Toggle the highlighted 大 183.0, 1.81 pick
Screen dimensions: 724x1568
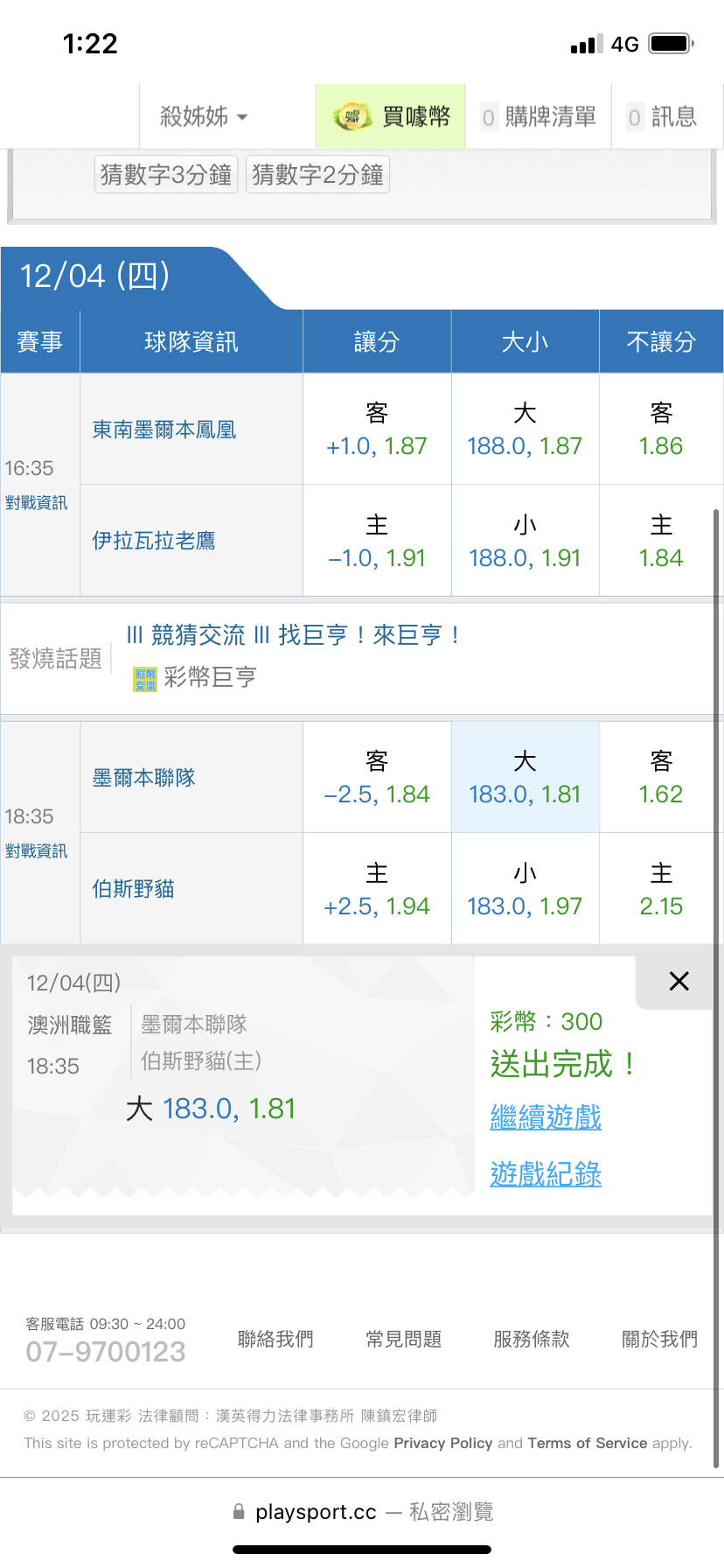click(x=525, y=778)
